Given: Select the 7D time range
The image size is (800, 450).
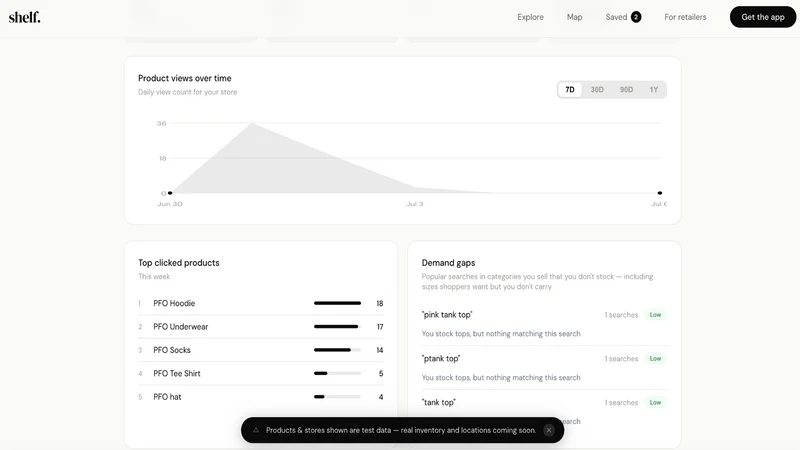Looking at the screenshot, I should click(x=570, y=90).
